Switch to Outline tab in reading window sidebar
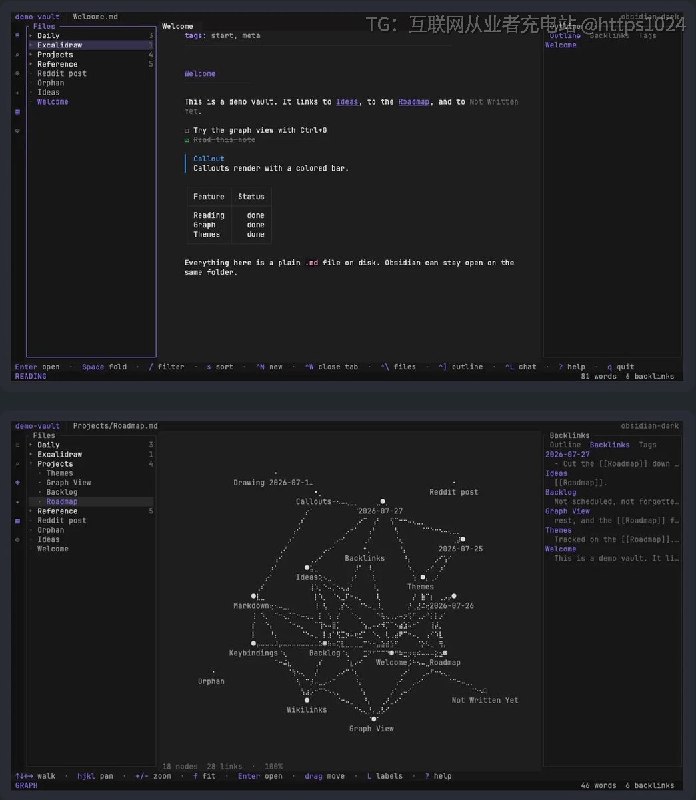 coord(565,36)
